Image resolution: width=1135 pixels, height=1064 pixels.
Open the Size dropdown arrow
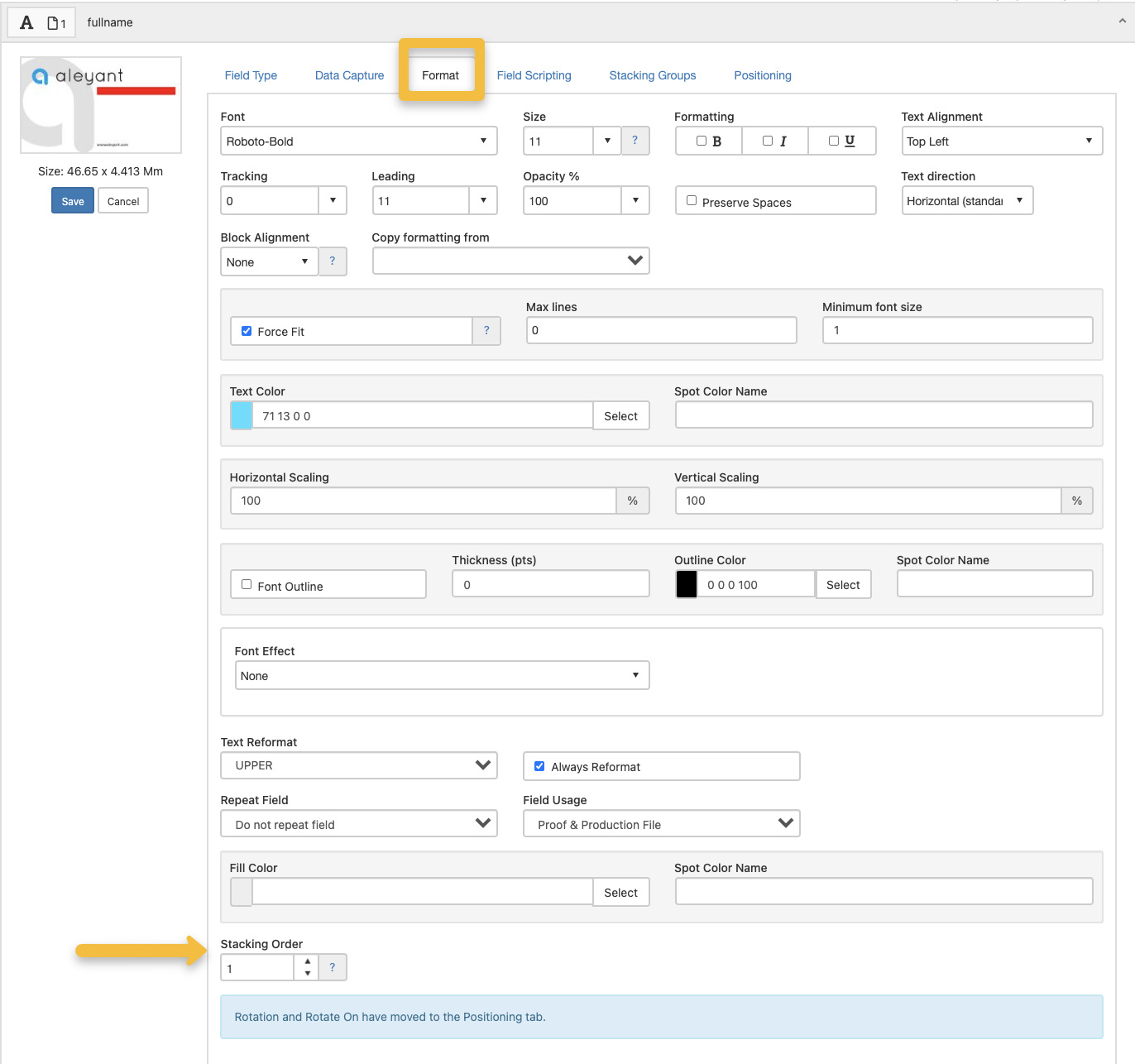[607, 141]
